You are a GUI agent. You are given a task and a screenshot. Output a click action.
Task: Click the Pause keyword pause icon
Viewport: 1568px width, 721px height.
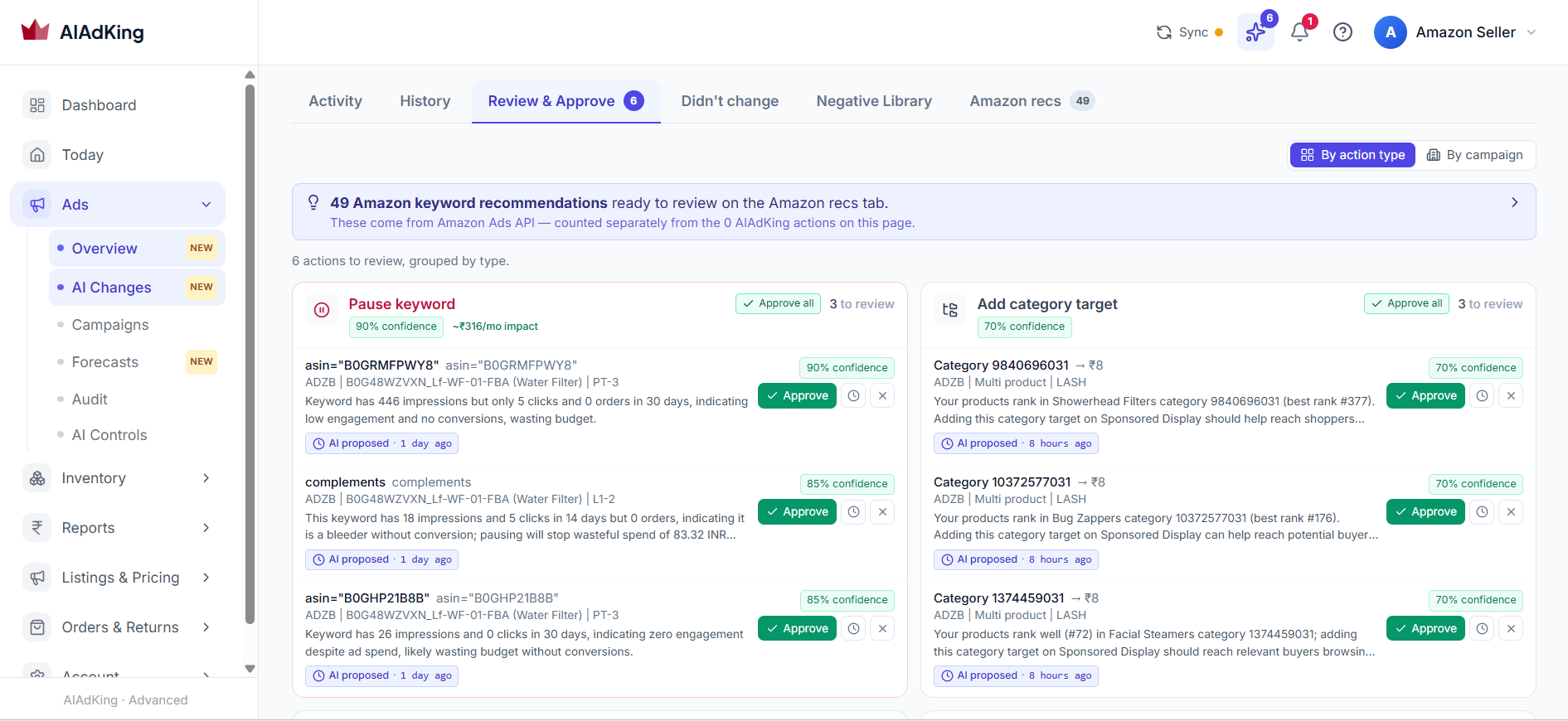[x=322, y=310]
